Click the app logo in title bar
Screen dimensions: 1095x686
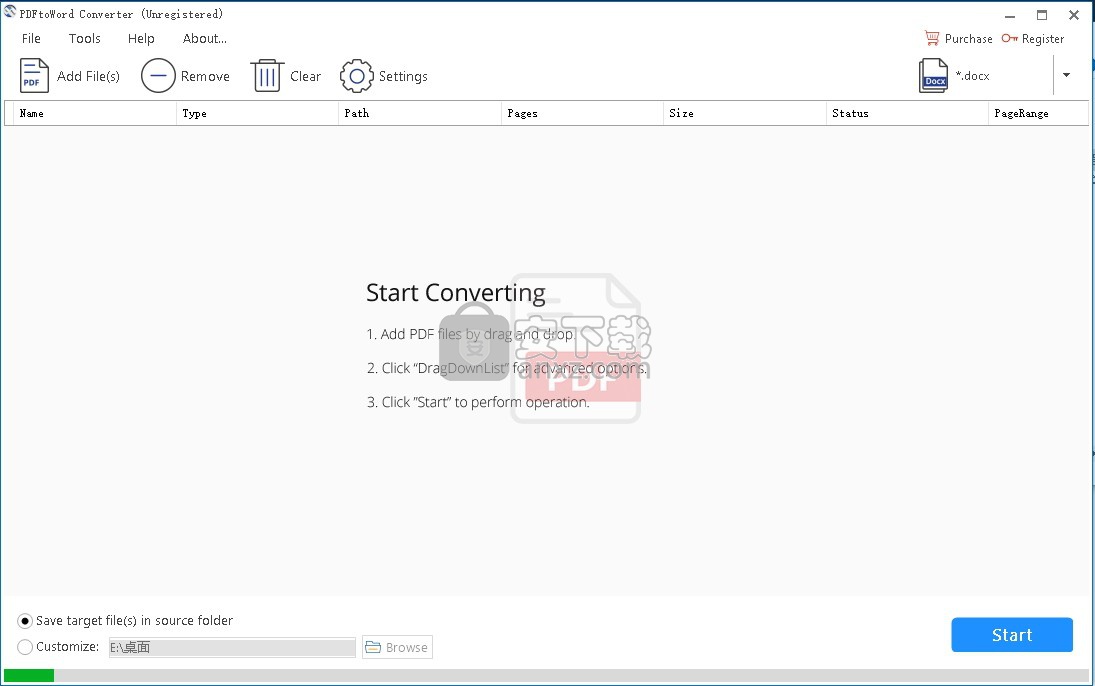coord(10,11)
